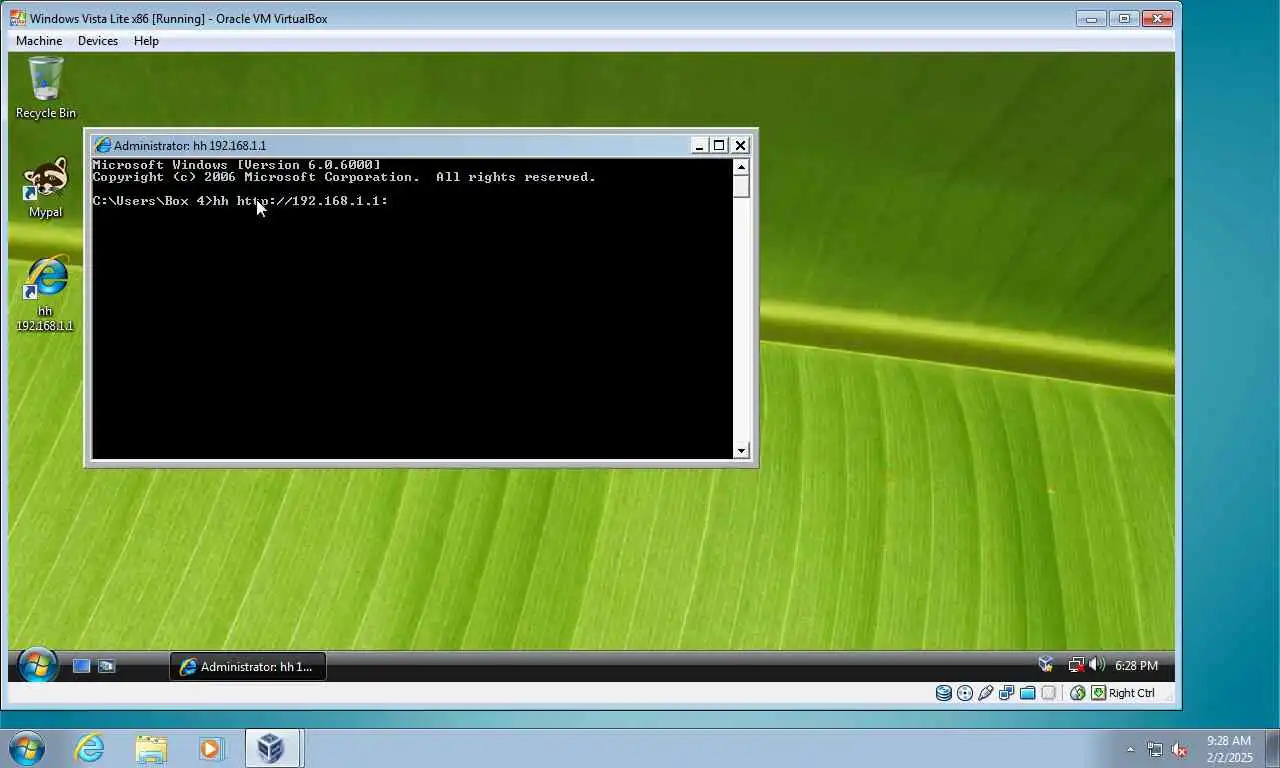Click the guest Switch Between Windows icon
Viewport: 1280px width, 768px height.
pyautogui.click(x=106, y=666)
